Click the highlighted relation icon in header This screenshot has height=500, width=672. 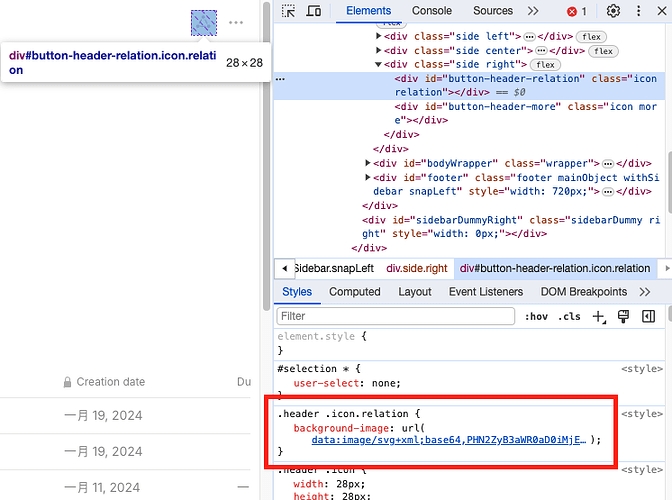point(204,22)
